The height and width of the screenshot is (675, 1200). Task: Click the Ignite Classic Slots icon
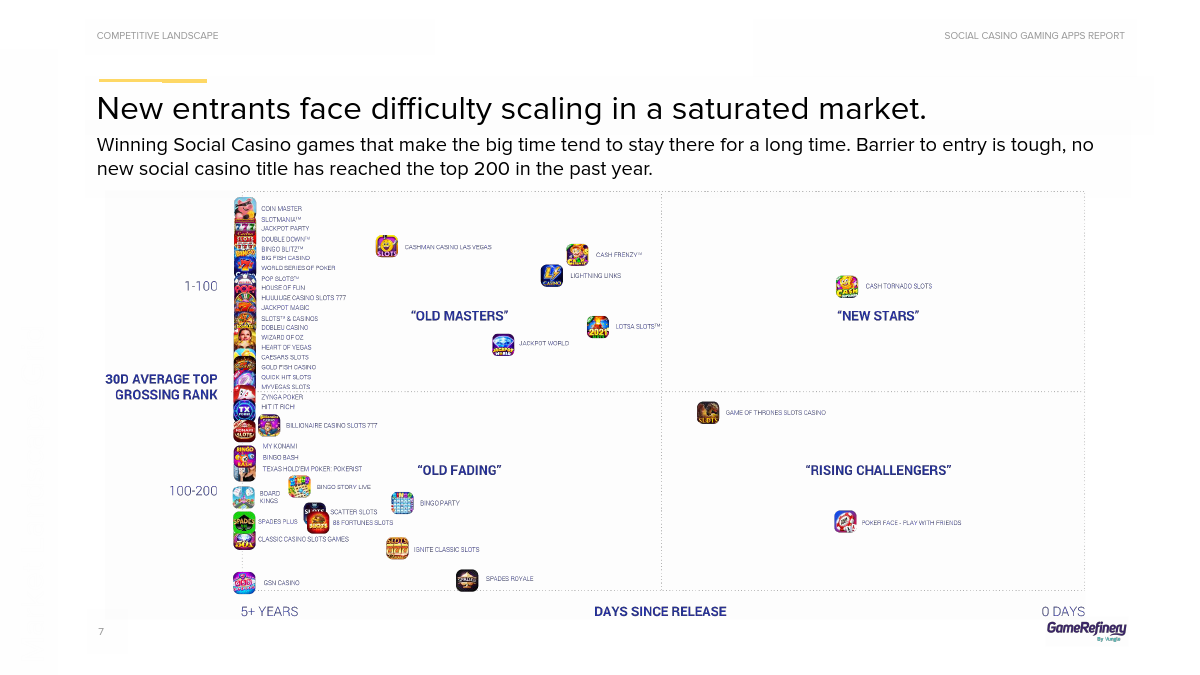coord(397,548)
